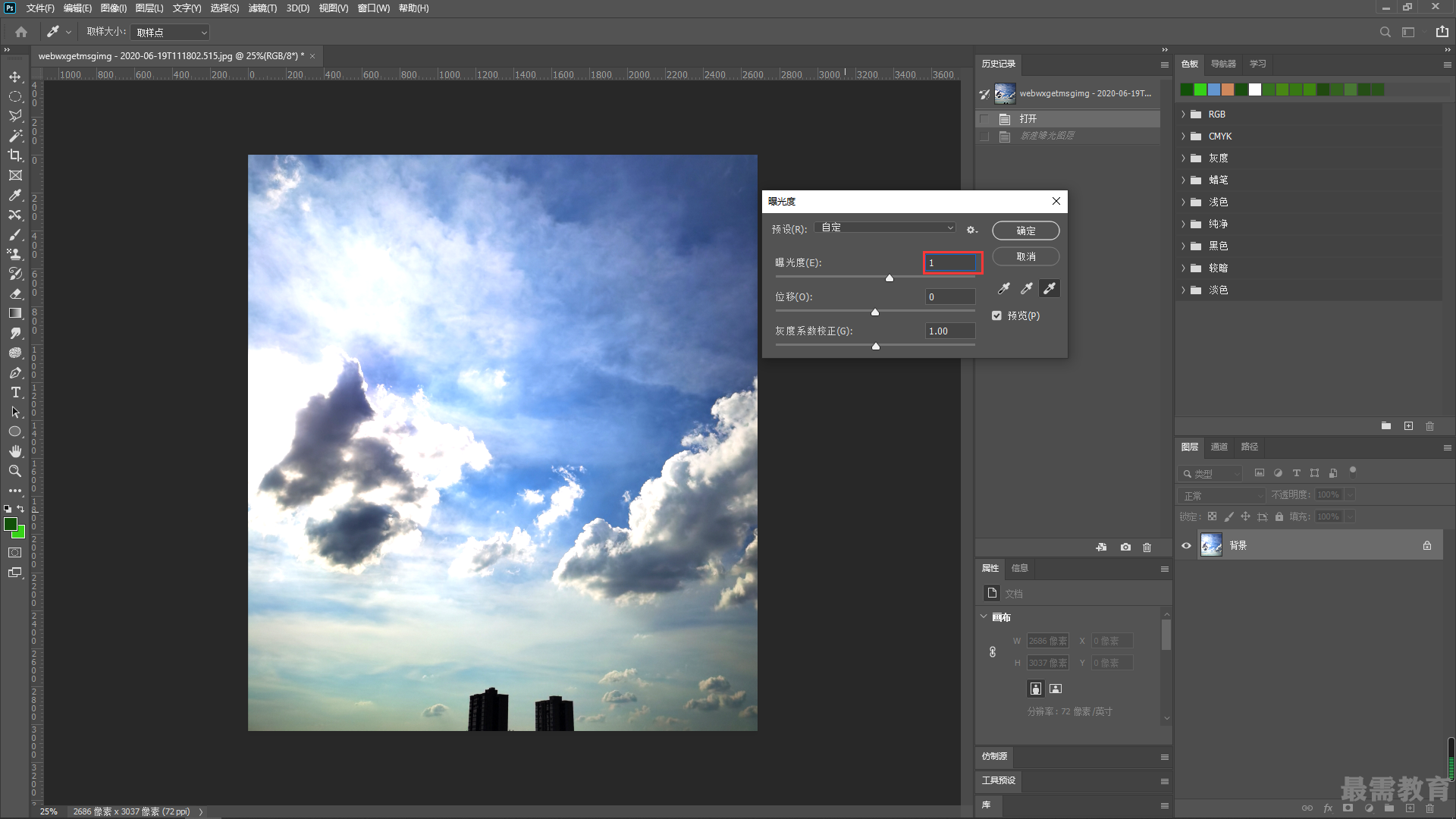
Task: Select the Gradient tool
Action: (15, 313)
